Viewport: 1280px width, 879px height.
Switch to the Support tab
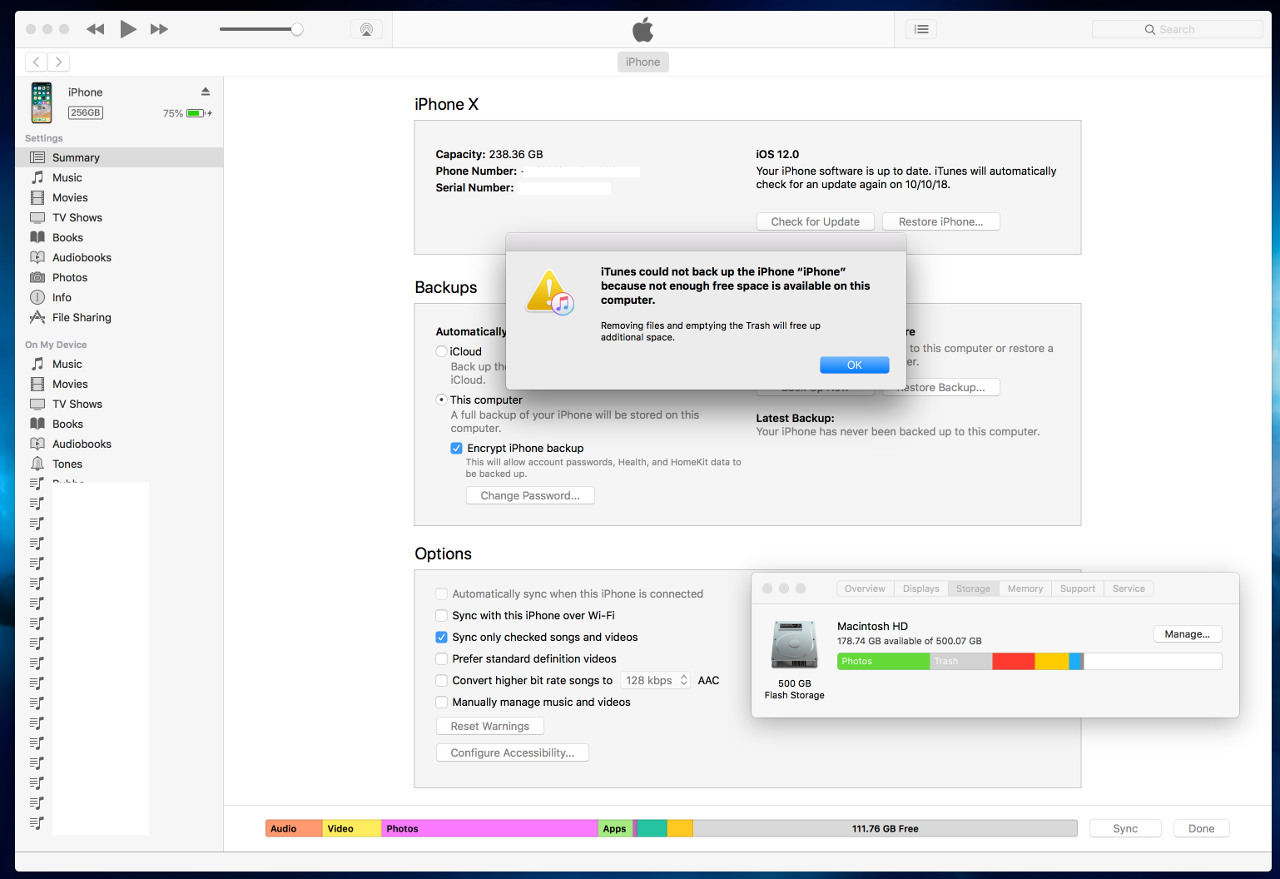click(x=1078, y=589)
